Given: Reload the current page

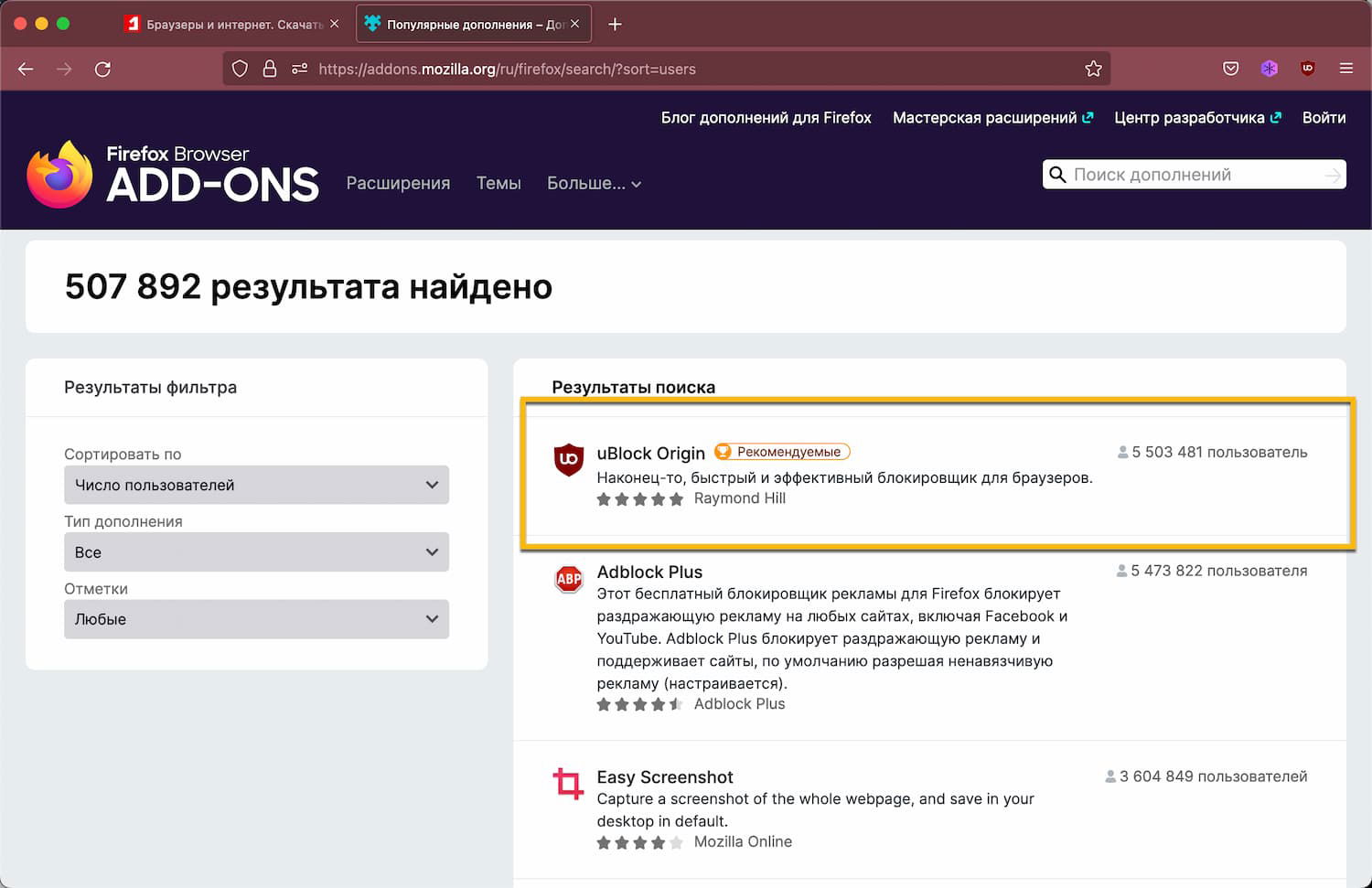Looking at the screenshot, I should coord(102,69).
